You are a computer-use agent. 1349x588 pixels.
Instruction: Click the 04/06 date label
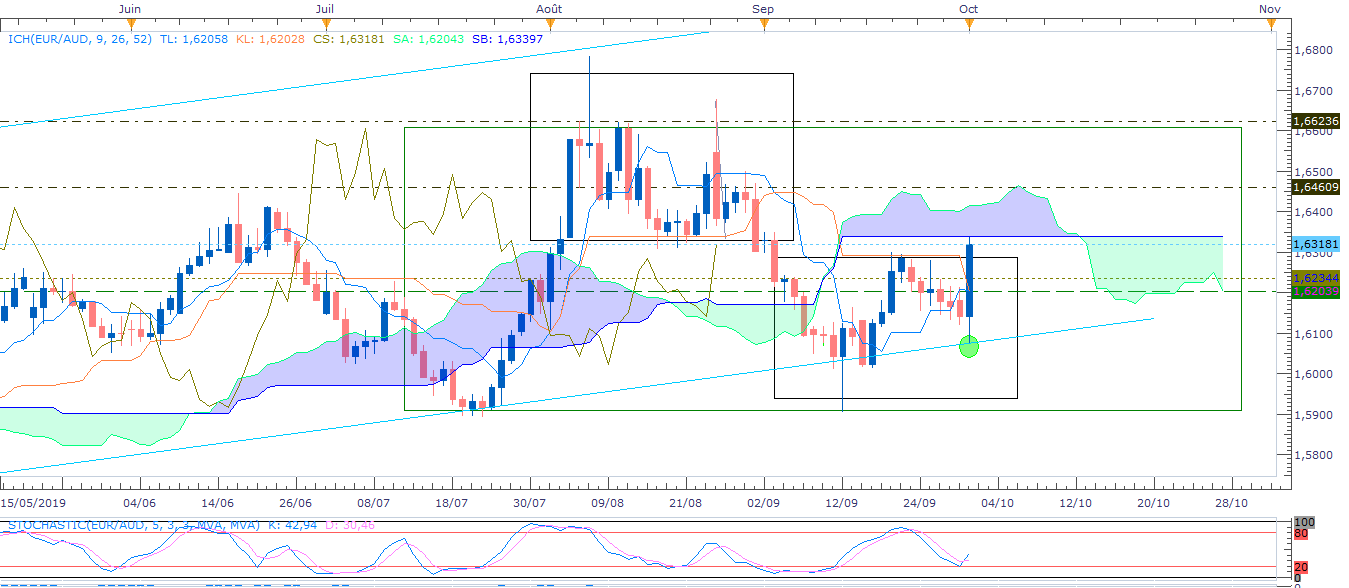[x=138, y=503]
